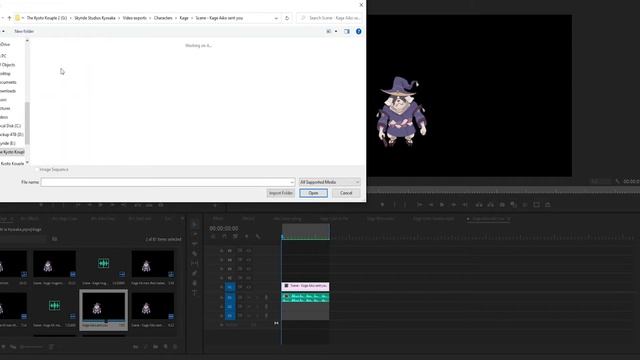Expand the address bar history dropdown
The image size is (640, 360).
pyautogui.click(x=276, y=18)
